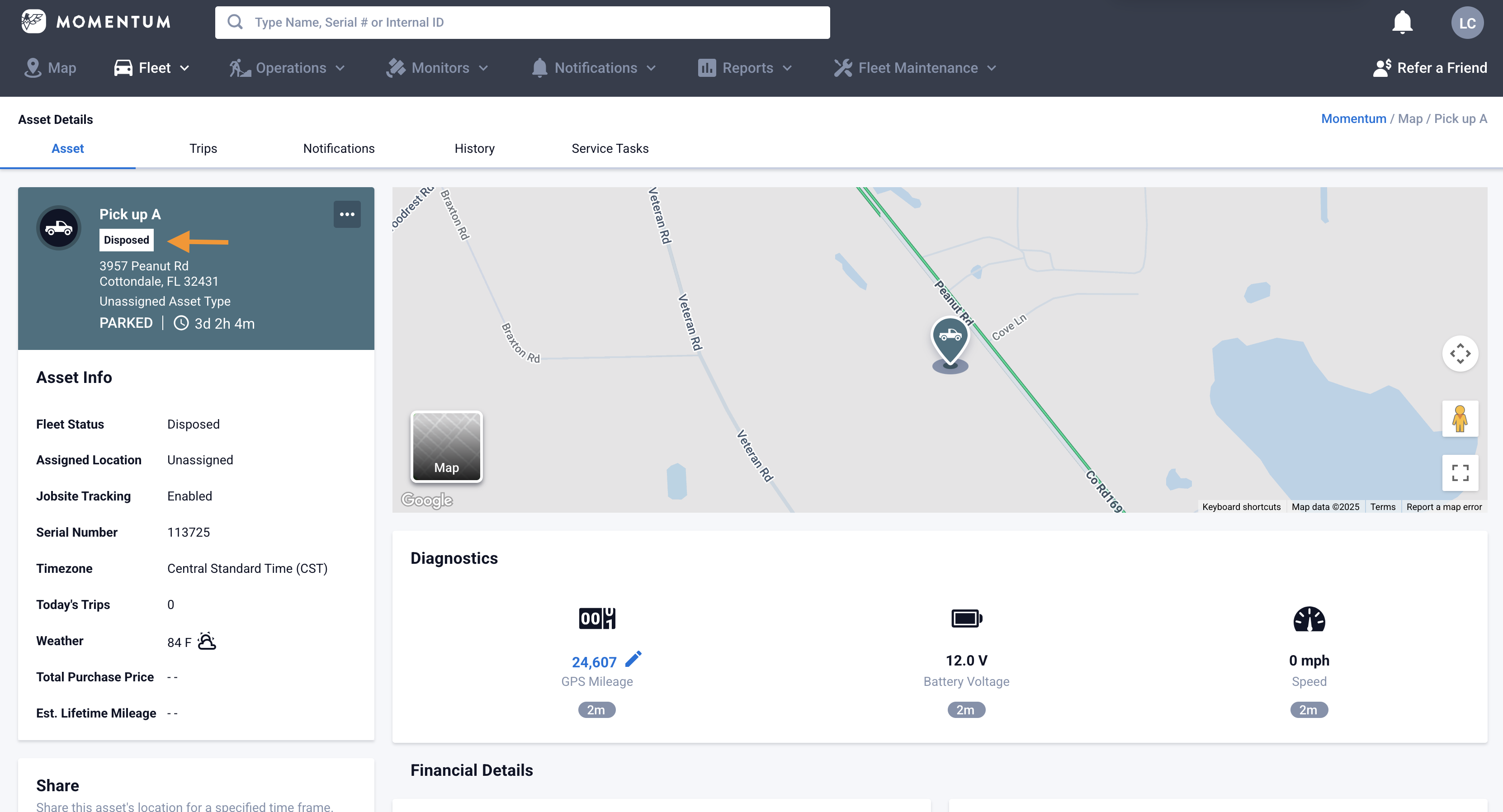Open the Service Tasks tab

(x=610, y=148)
